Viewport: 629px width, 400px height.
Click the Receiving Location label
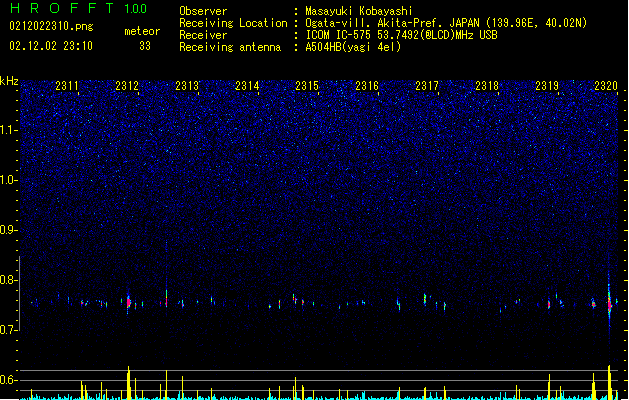[233, 23]
